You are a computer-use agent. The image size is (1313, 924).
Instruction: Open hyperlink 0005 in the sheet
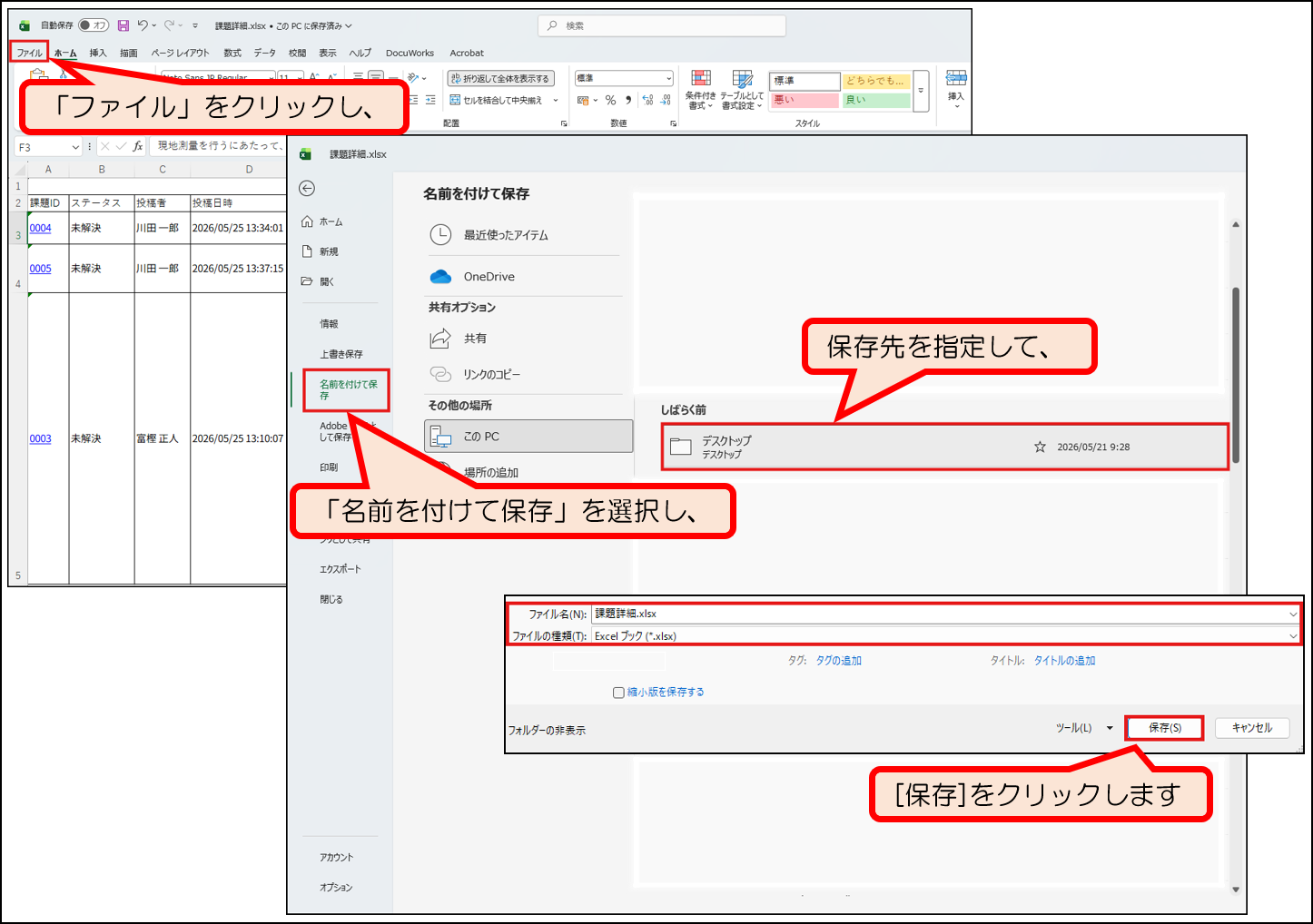click(x=40, y=269)
